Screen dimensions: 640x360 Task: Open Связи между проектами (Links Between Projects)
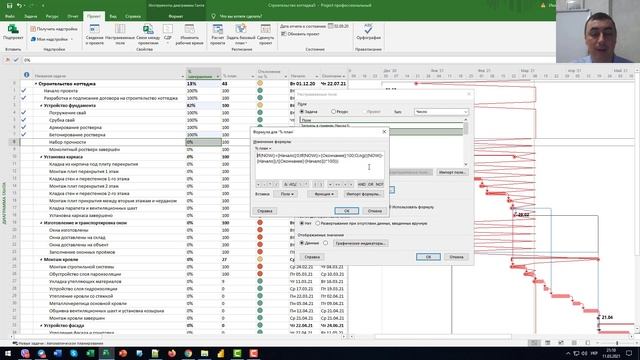click(148, 34)
